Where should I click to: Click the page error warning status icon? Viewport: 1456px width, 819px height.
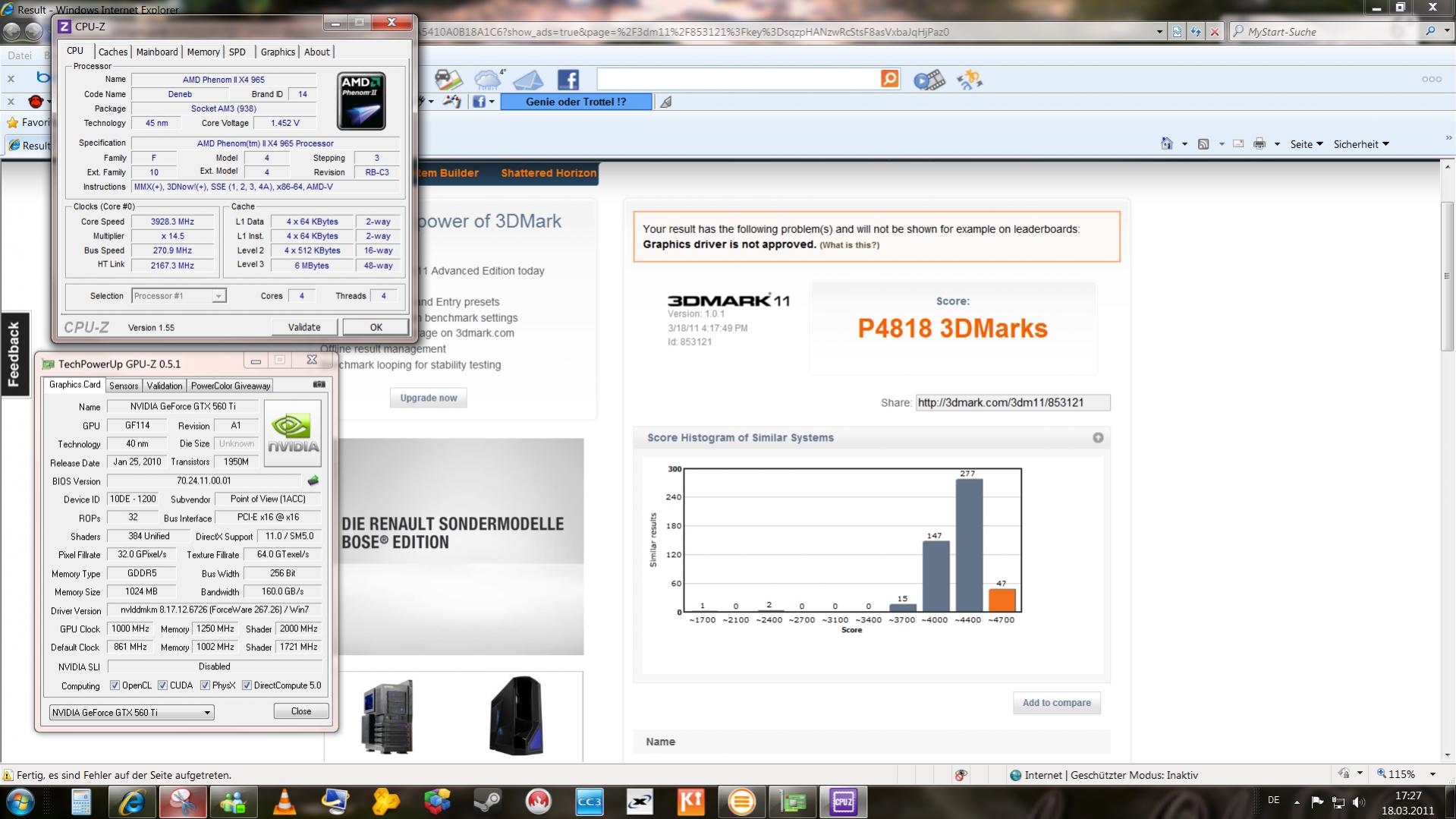pos(8,775)
